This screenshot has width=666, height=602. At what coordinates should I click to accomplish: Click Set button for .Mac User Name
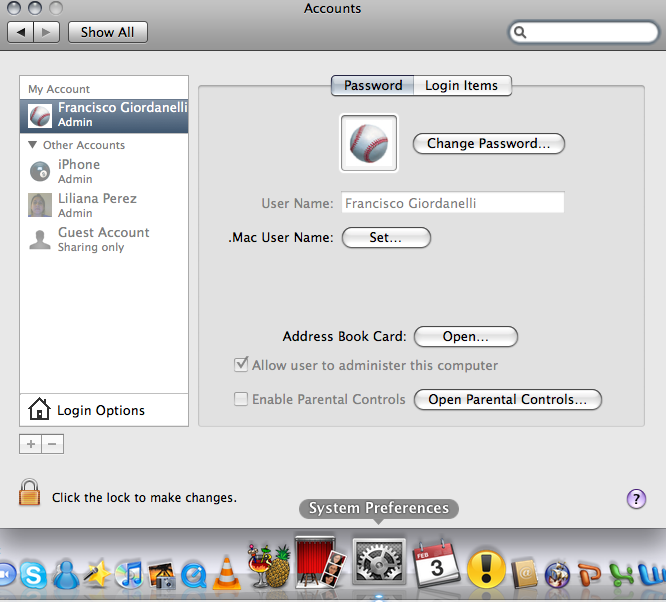pos(386,237)
